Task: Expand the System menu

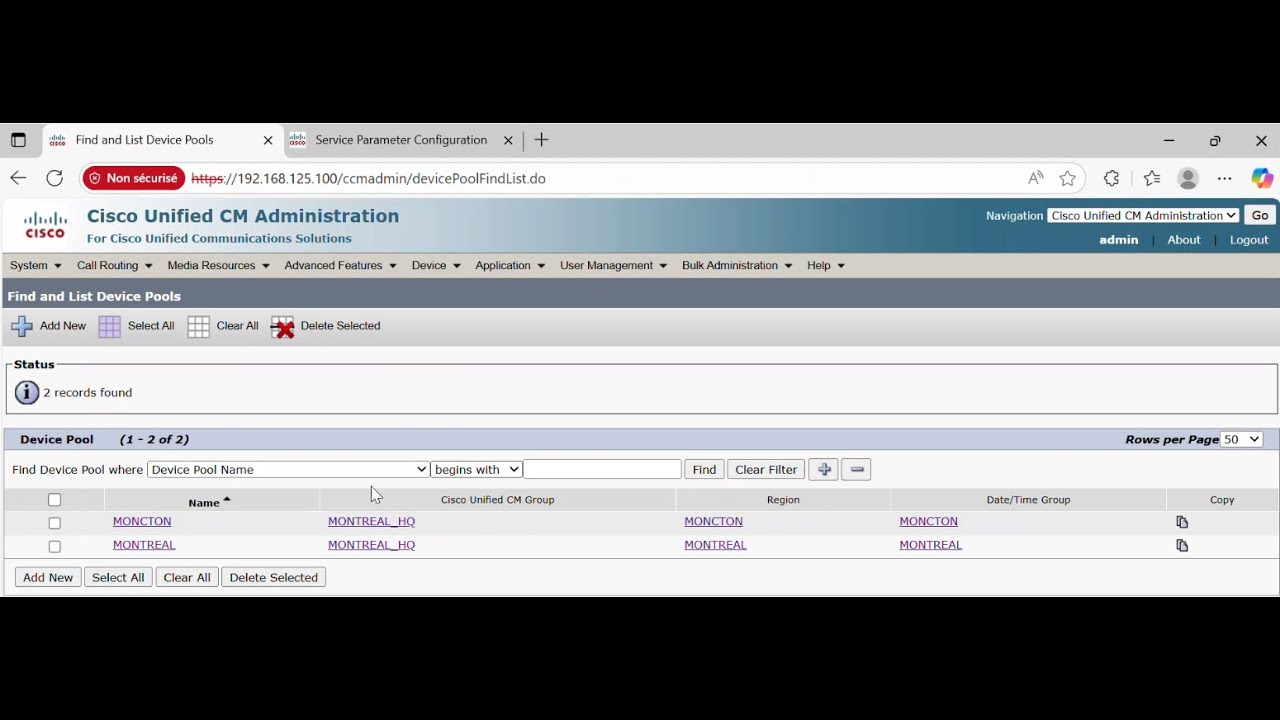Action: [x=36, y=266]
